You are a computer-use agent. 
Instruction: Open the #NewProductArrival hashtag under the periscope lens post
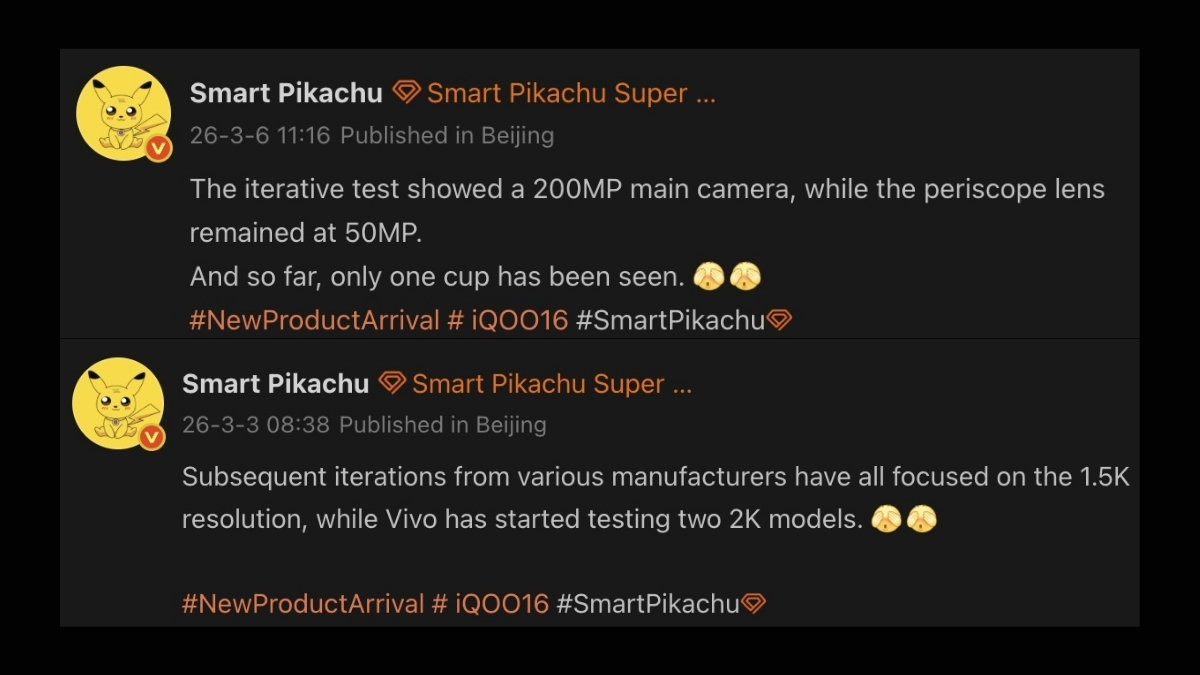[314, 320]
